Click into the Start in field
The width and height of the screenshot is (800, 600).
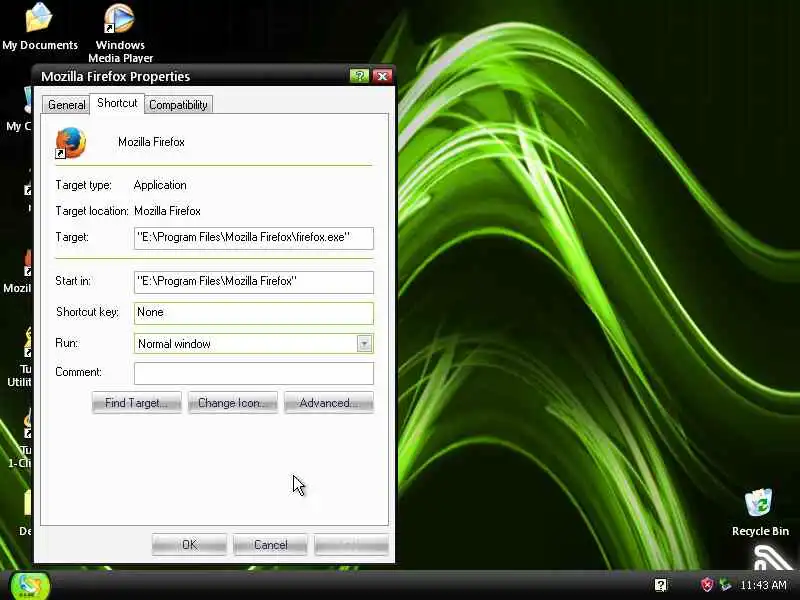254,282
